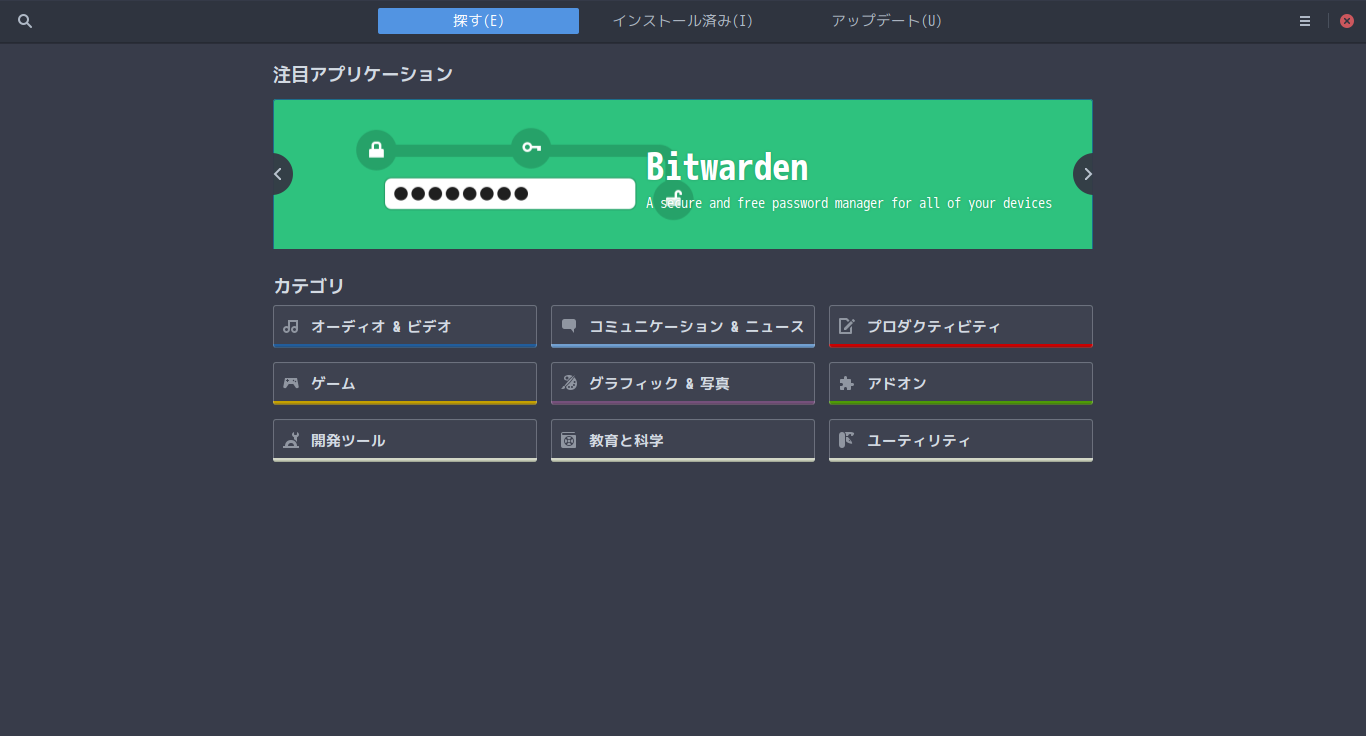Viewport: 1366px width, 736px height.
Task: Open the グラフィック & 写真 category
Action: pos(683,383)
